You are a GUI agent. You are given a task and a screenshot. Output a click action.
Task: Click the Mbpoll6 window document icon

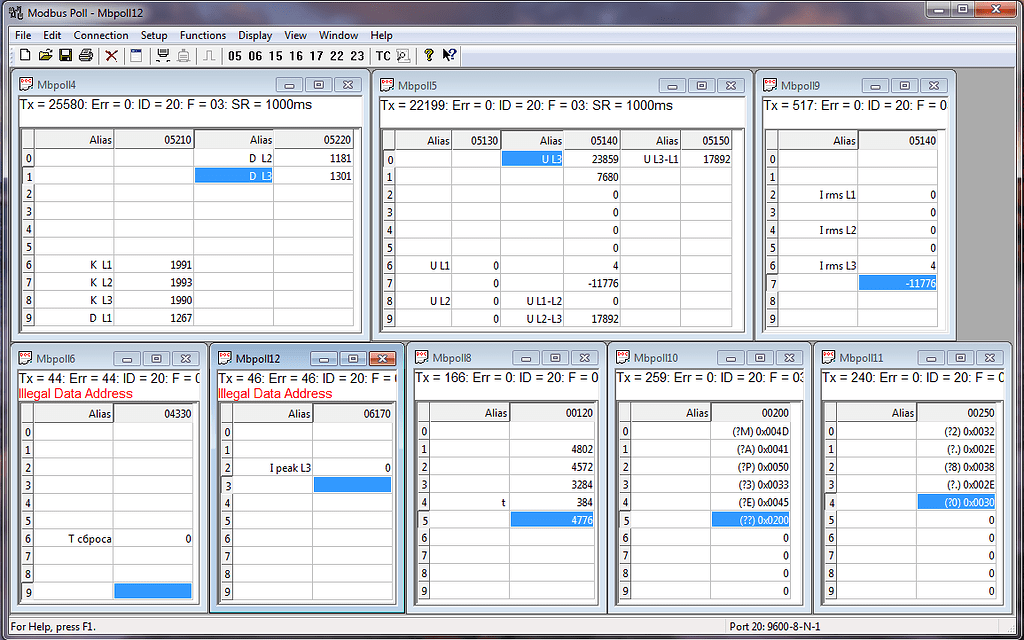(x=25, y=358)
